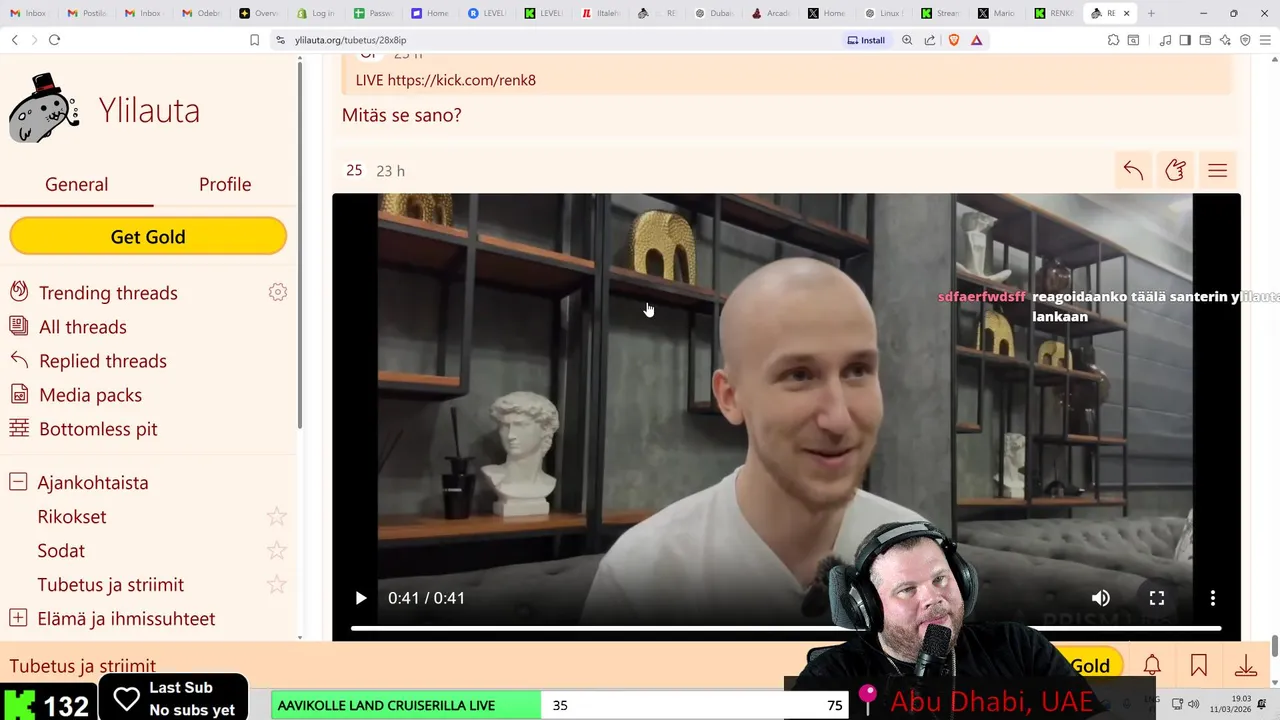The image size is (1280, 720).
Task: Expand the Elämä ja ihmissuhteet category
Action: pos(18,618)
